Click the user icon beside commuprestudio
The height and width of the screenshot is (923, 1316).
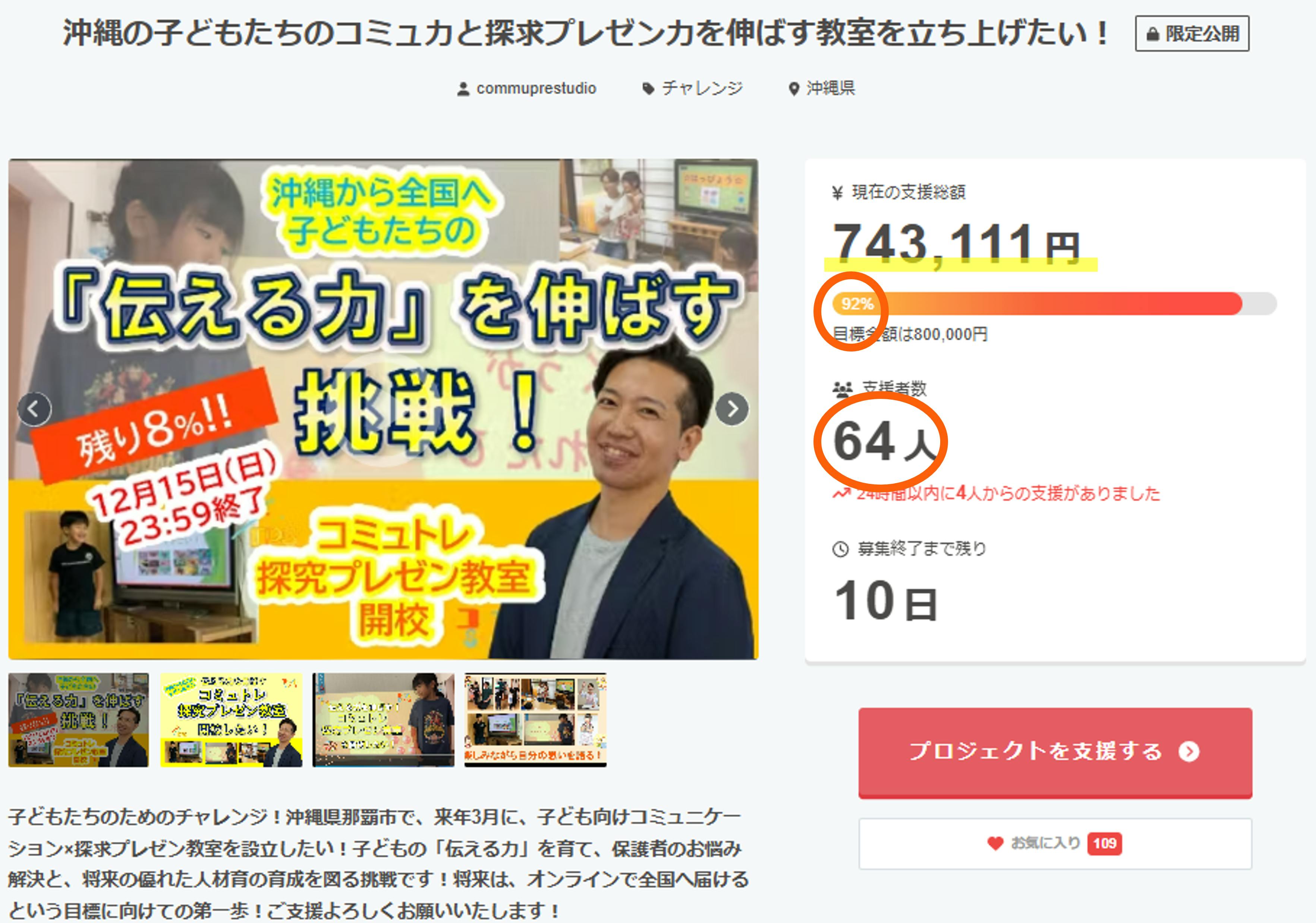463,89
